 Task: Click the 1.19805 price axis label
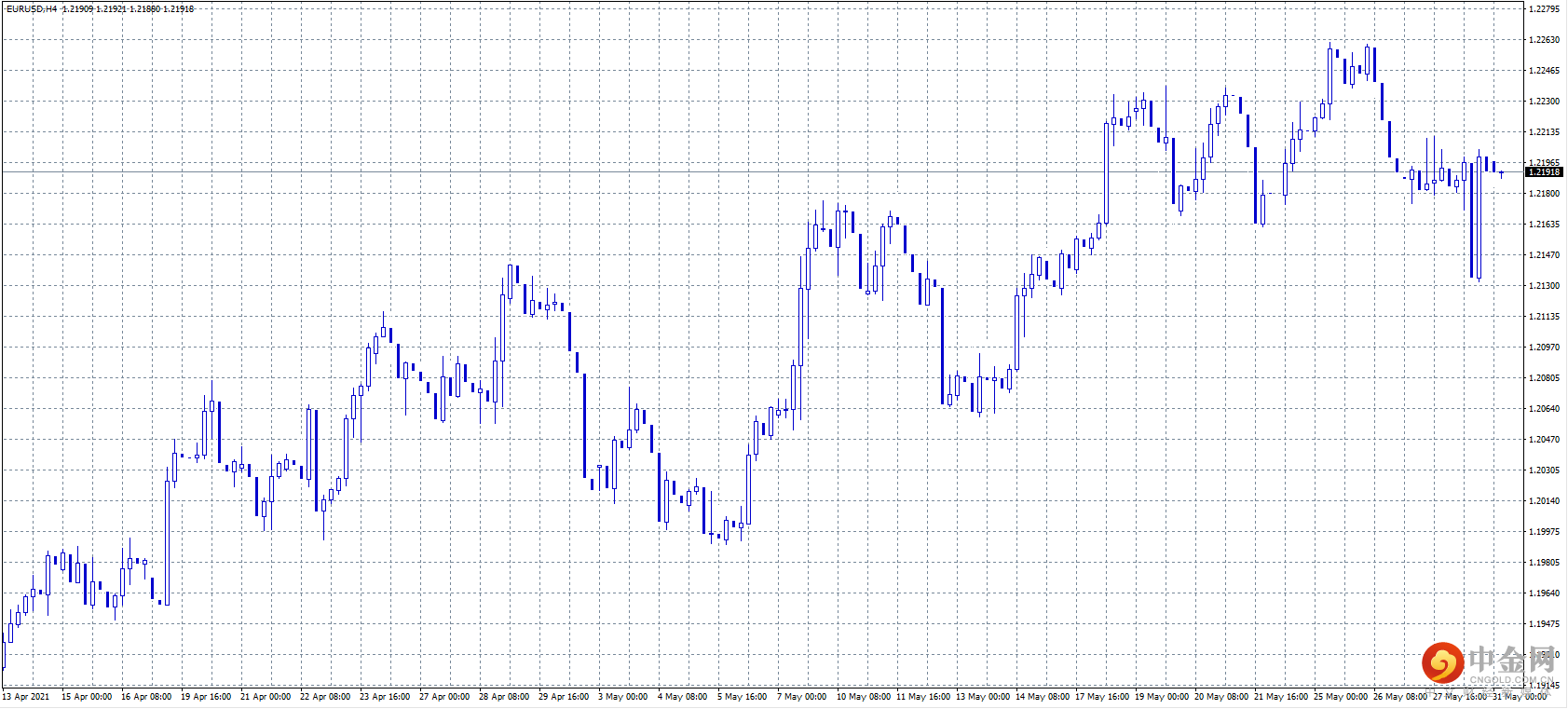click(1544, 563)
